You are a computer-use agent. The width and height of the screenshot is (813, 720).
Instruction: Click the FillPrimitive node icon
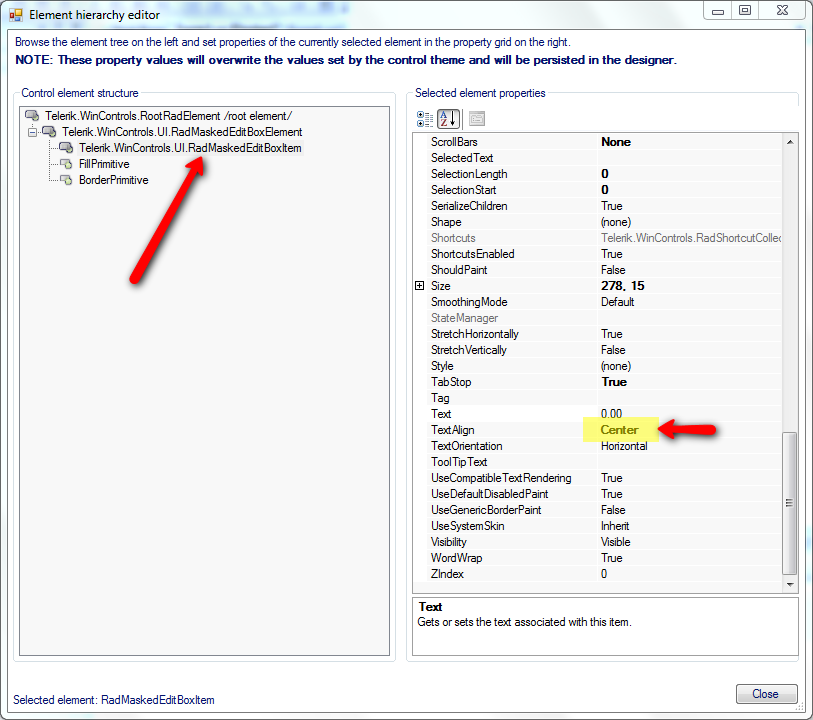pos(66,164)
